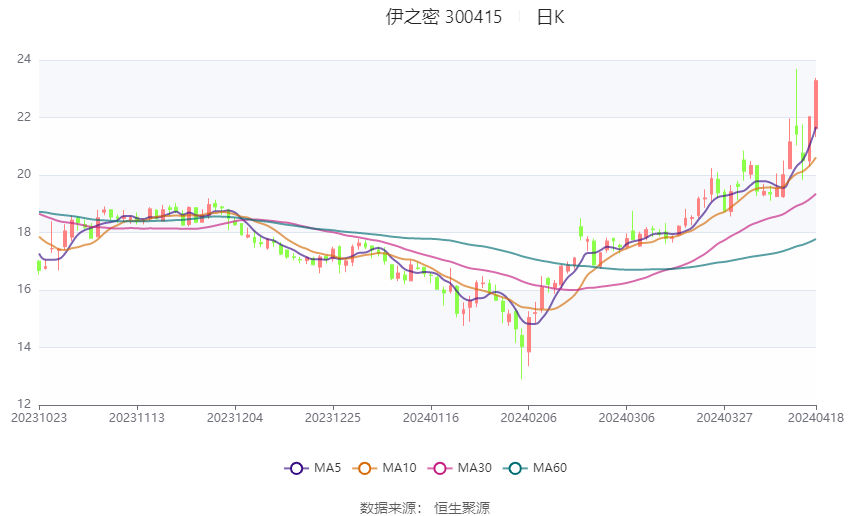Click the 伊之密 300415 chart title
The height and width of the screenshot is (516, 850).
pos(443,17)
